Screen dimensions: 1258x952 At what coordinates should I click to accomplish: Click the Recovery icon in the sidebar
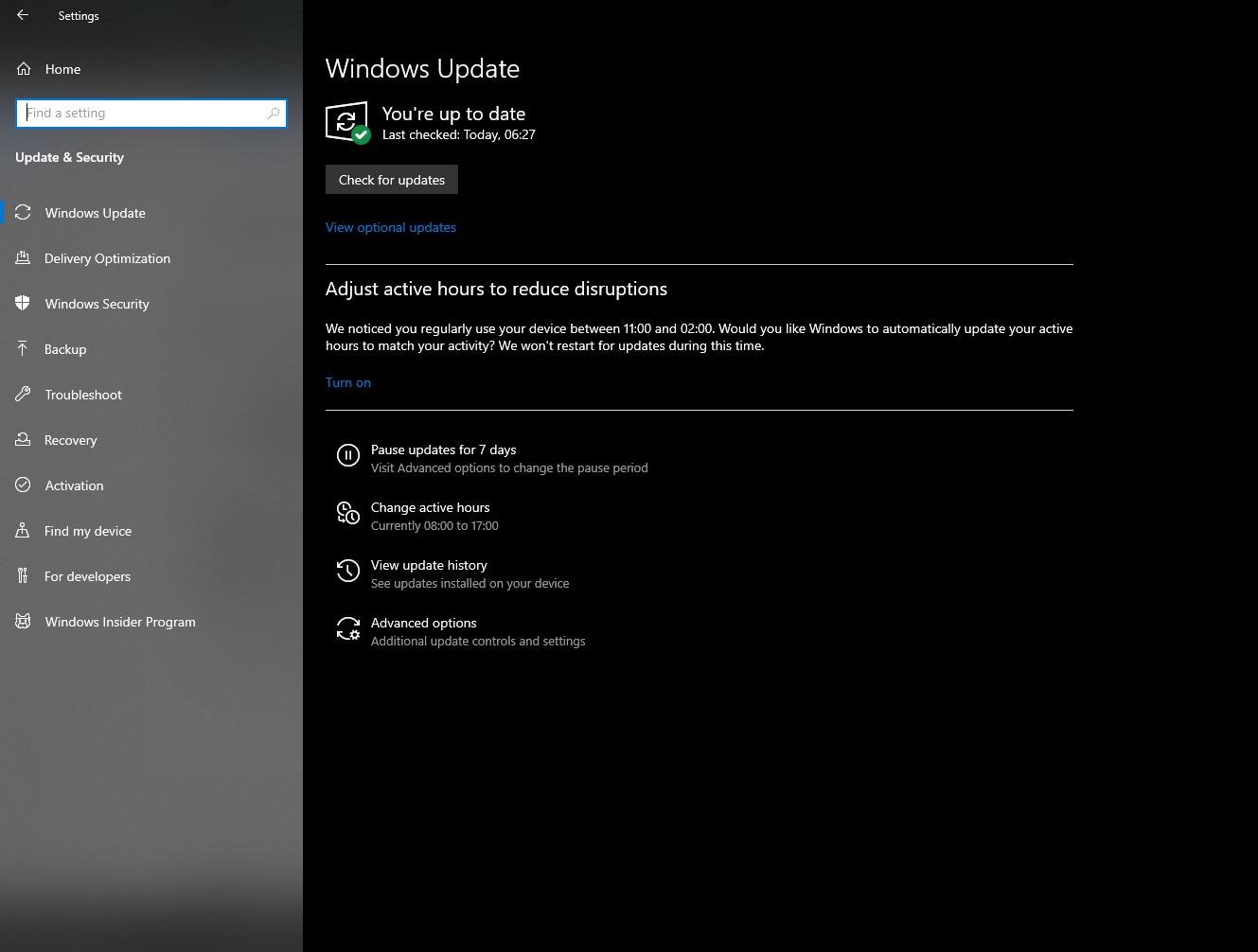[x=24, y=440]
